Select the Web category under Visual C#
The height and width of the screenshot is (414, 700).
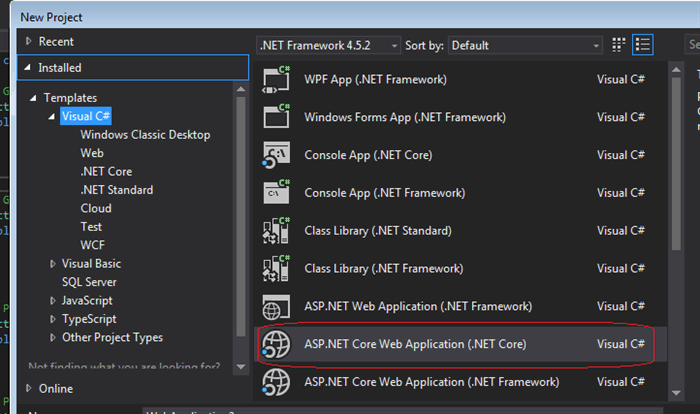[x=92, y=153]
